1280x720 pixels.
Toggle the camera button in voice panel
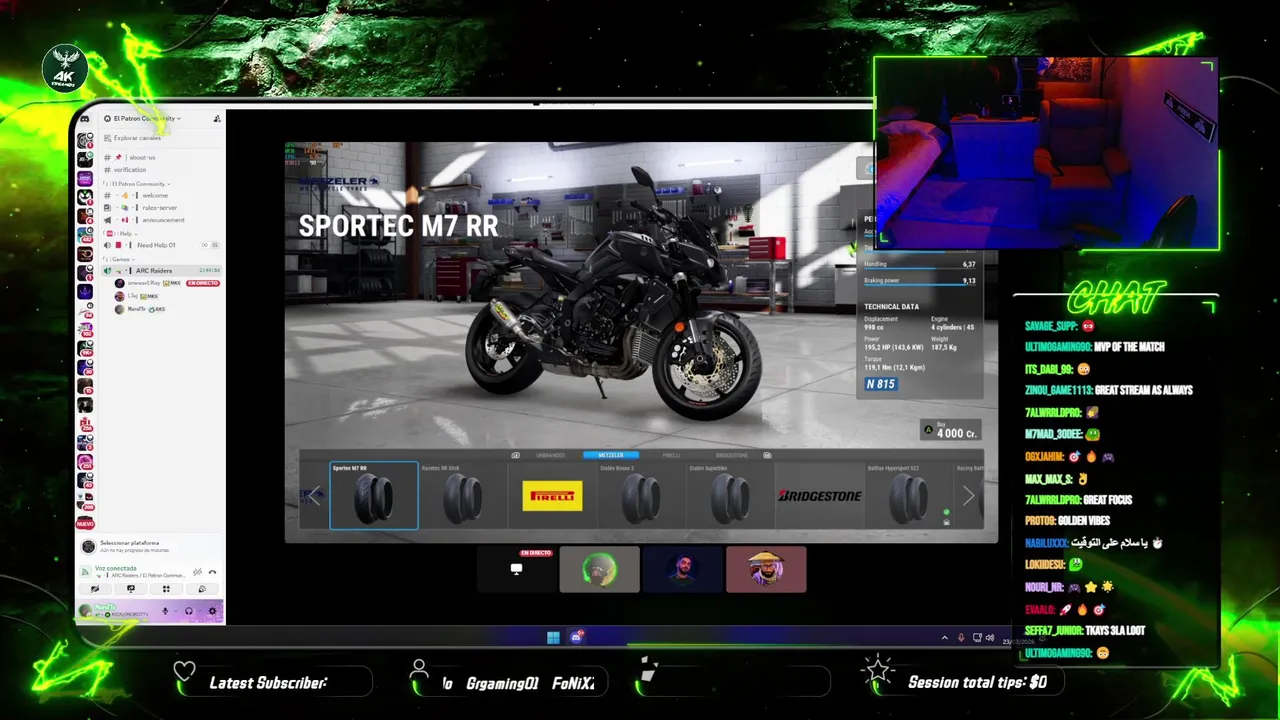tap(95, 589)
